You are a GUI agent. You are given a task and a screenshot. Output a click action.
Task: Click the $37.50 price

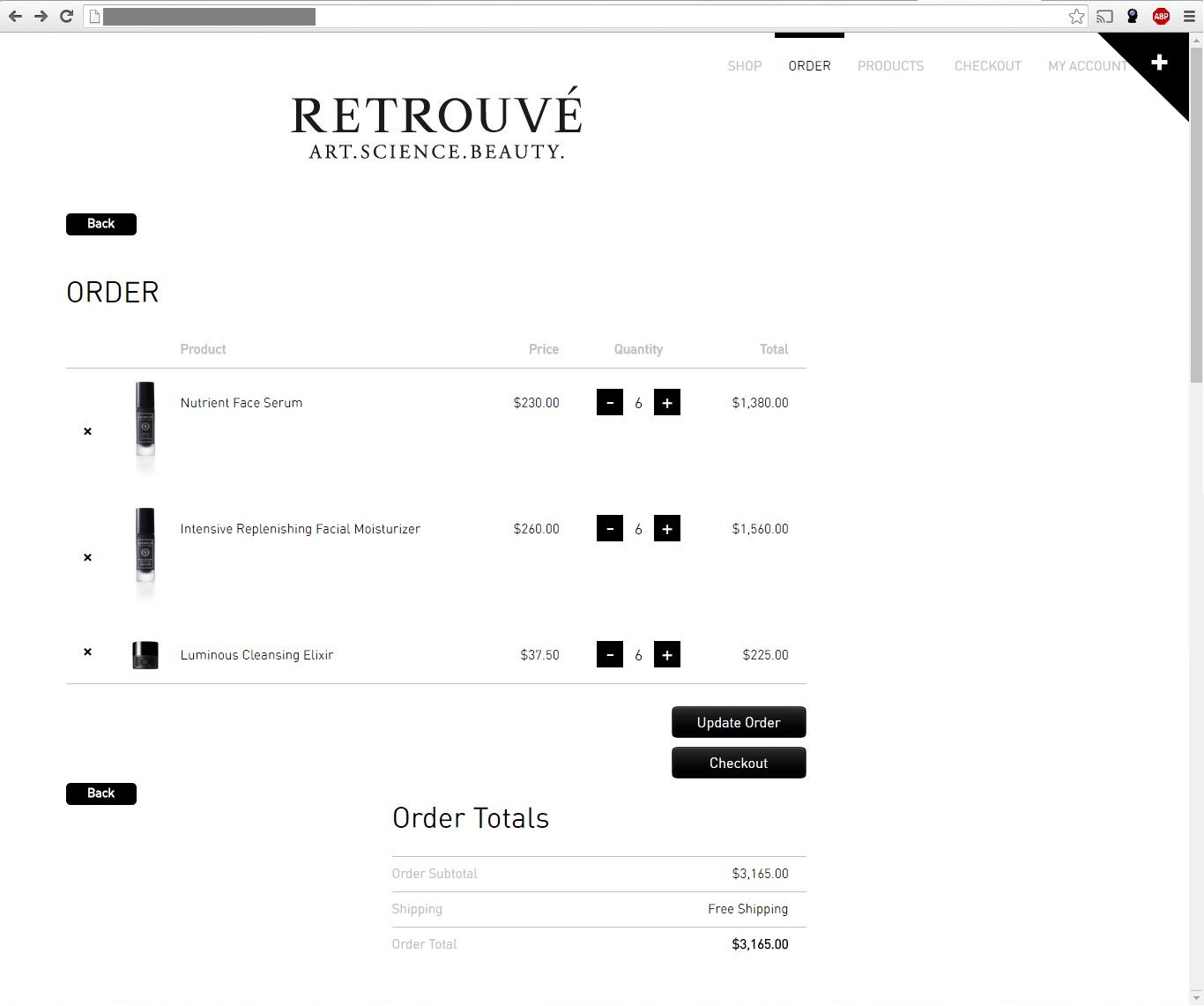click(x=539, y=655)
